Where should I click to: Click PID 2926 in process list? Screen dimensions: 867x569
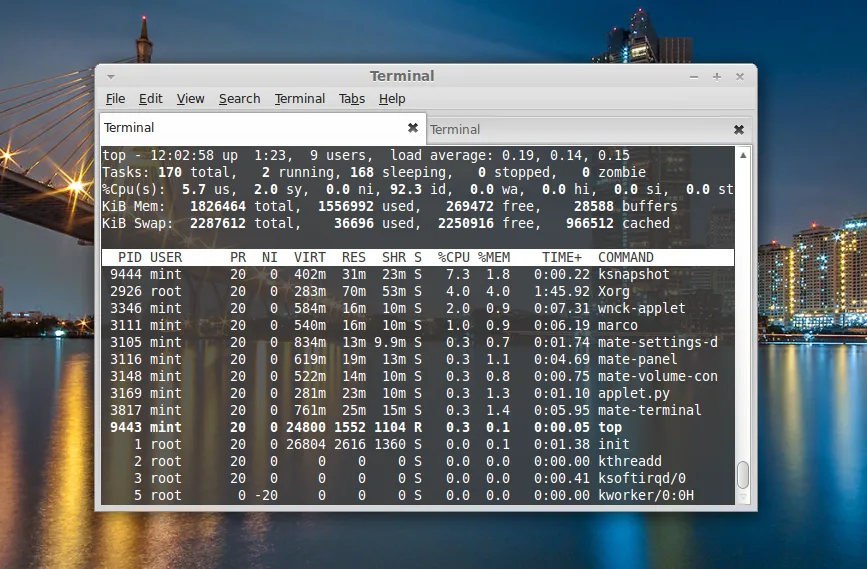(126, 291)
